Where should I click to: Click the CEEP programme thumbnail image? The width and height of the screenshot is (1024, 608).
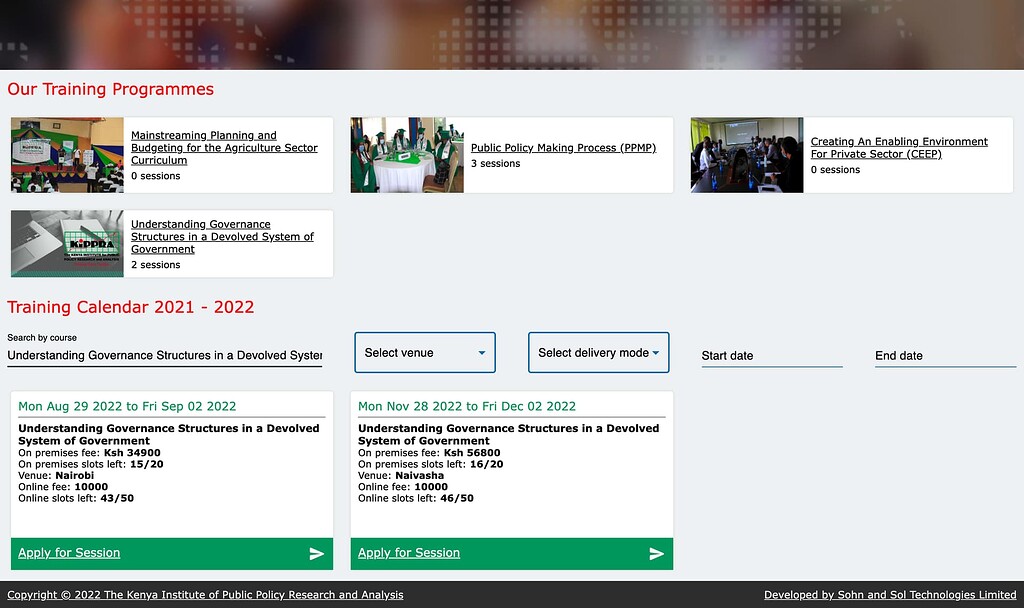tap(746, 155)
